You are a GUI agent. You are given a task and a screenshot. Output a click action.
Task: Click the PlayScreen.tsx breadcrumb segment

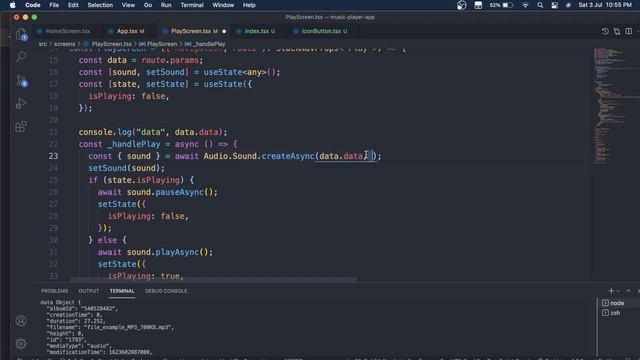pyautogui.click(x=111, y=44)
